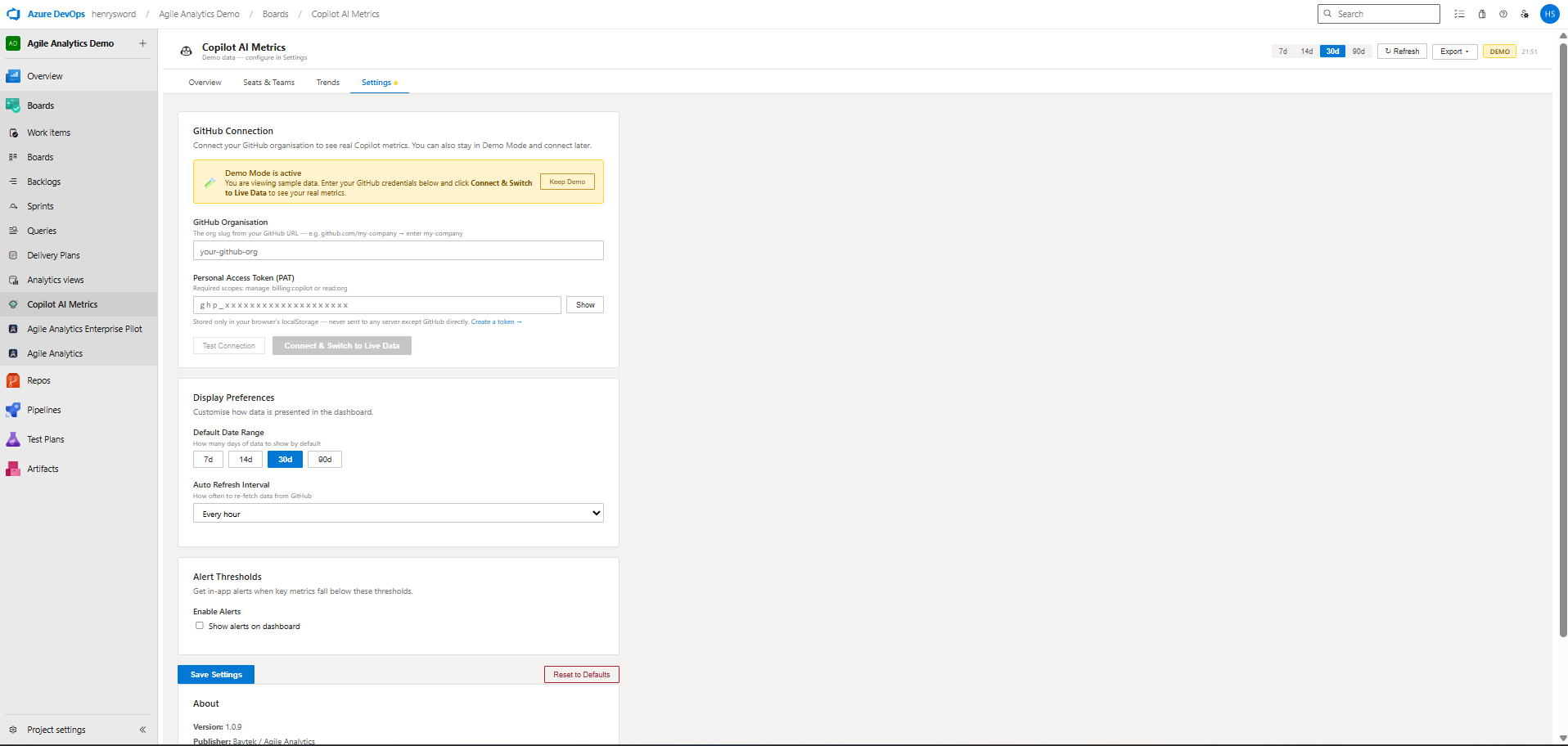The height and width of the screenshot is (746, 1568).
Task: Open Backlogs from the sidebar
Action: [44, 181]
